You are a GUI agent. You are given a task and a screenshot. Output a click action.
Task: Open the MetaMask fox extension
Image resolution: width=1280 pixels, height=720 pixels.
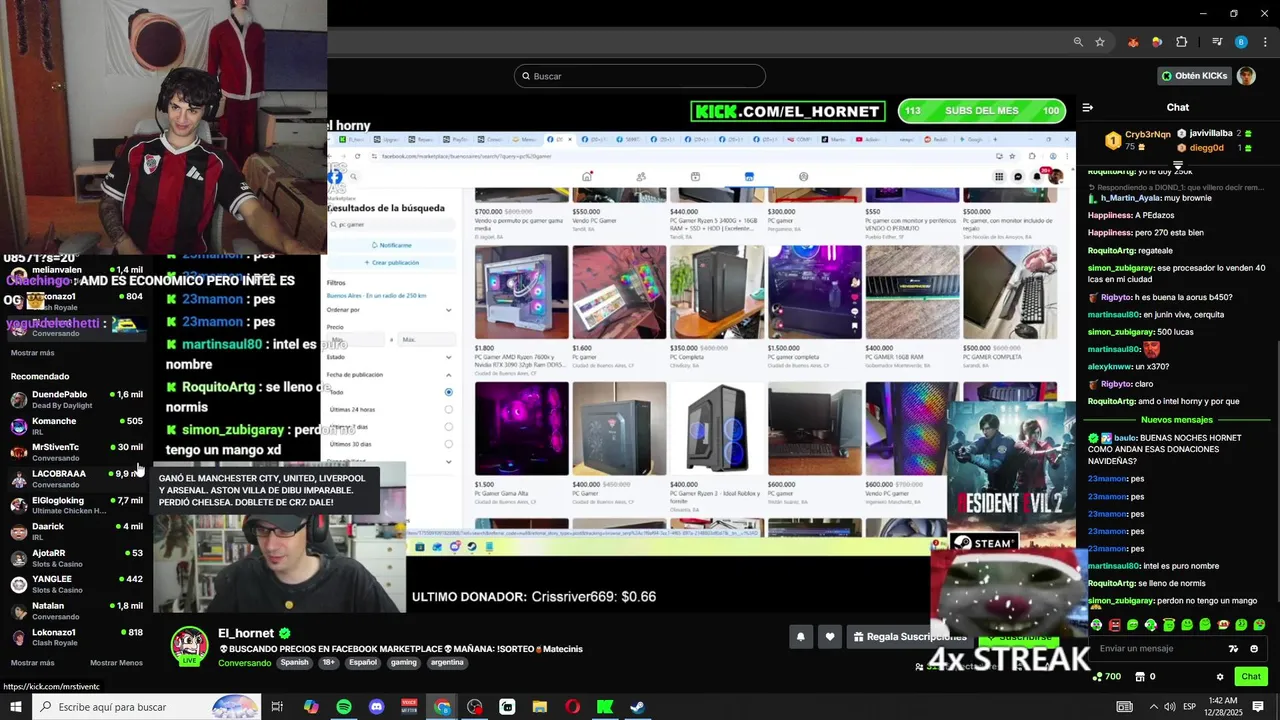coord(1133,42)
